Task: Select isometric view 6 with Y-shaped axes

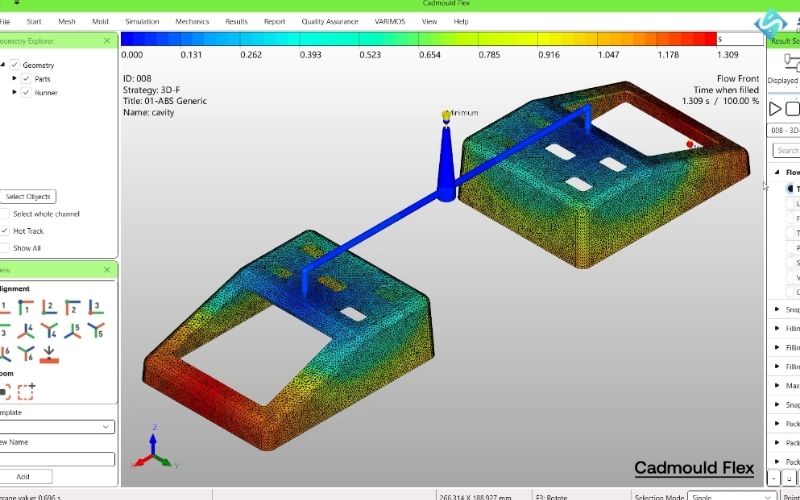Action: pyautogui.click(x=26, y=354)
